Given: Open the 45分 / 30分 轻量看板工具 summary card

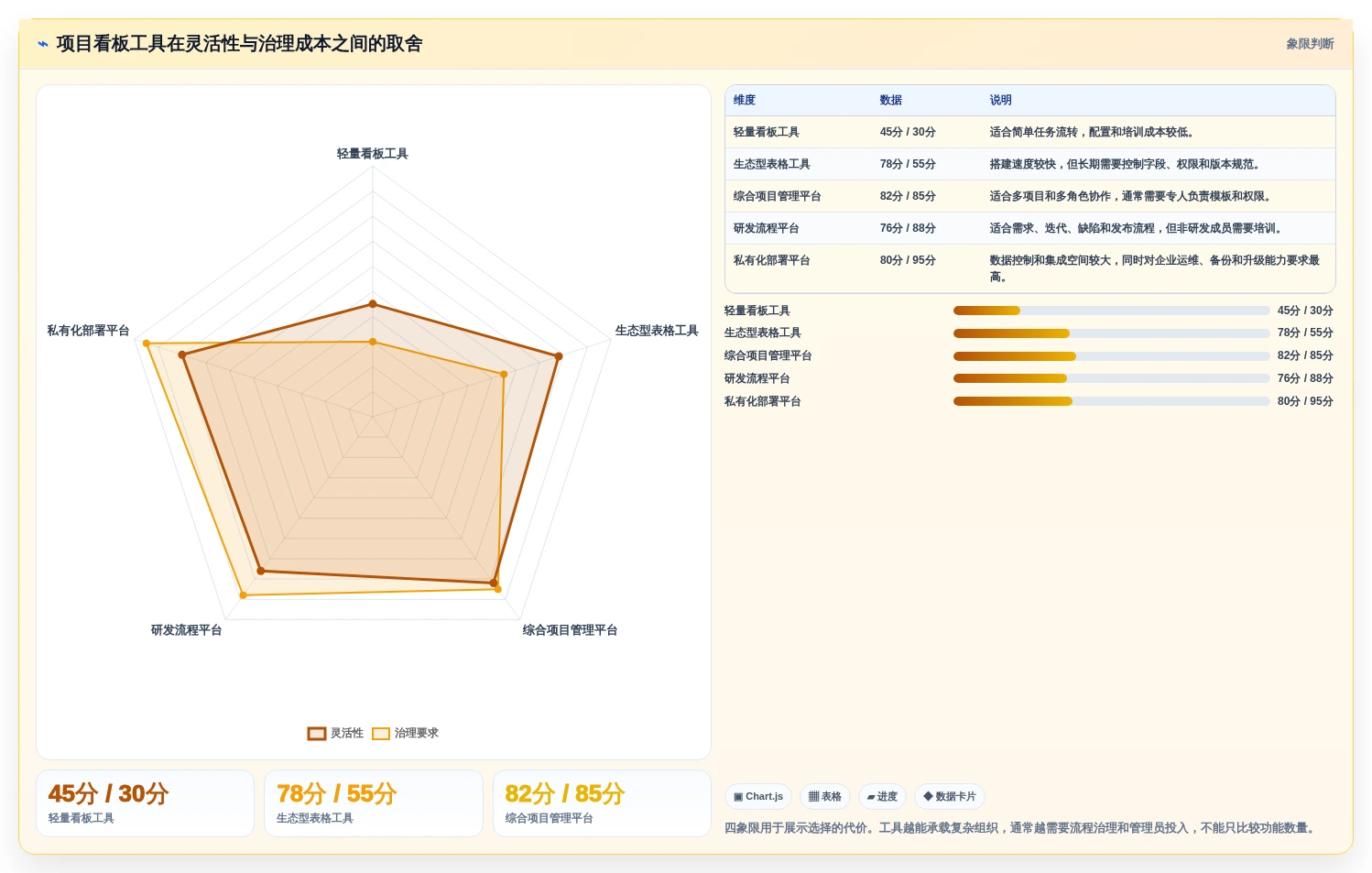Looking at the screenshot, I should click(145, 803).
